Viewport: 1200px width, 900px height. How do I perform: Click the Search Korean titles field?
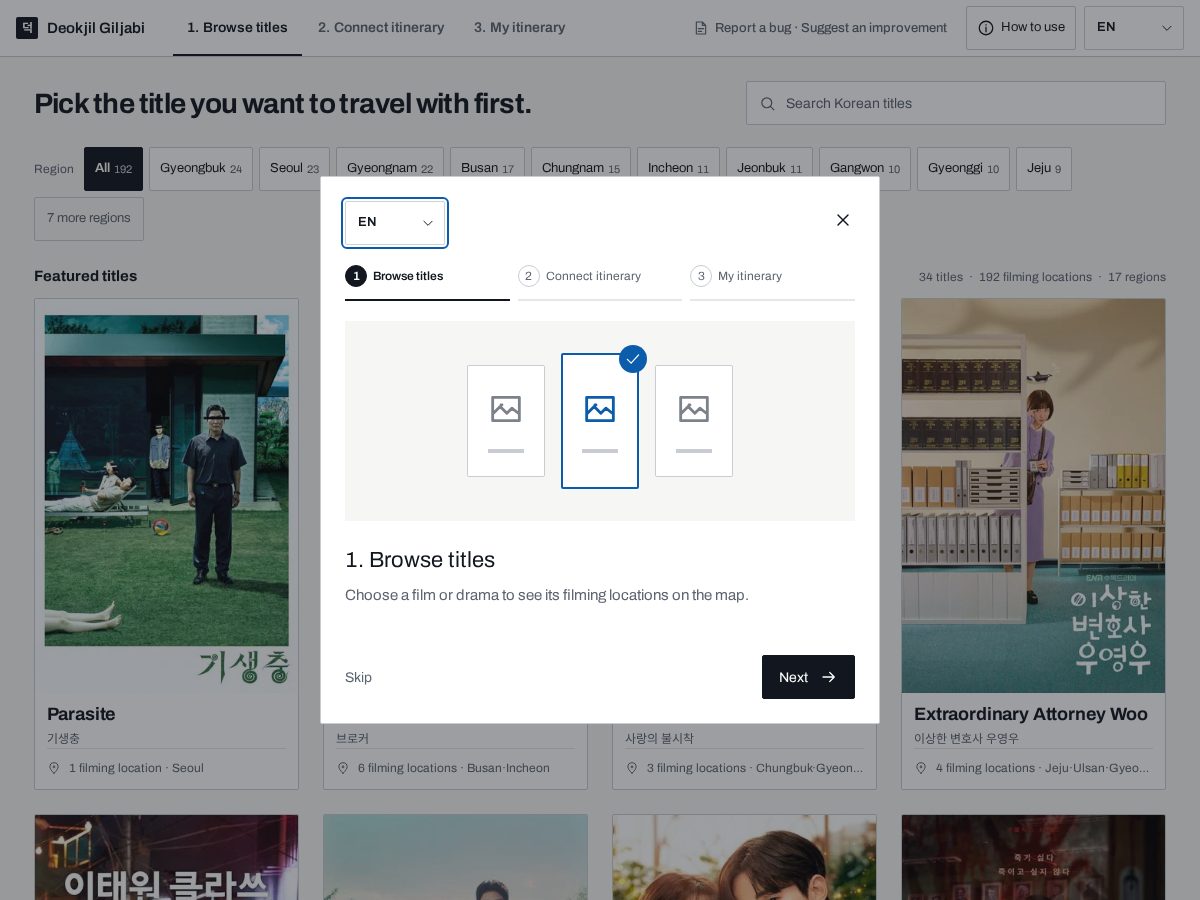(956, 103)
